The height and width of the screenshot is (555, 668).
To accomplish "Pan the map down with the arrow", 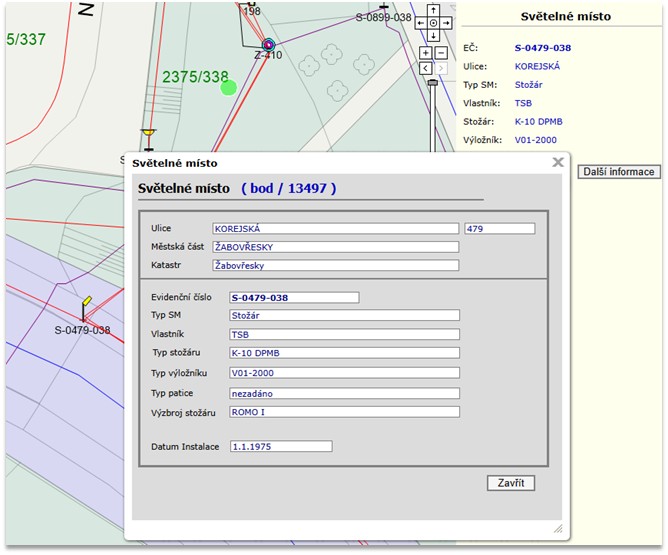I will [x=433, y=36].
